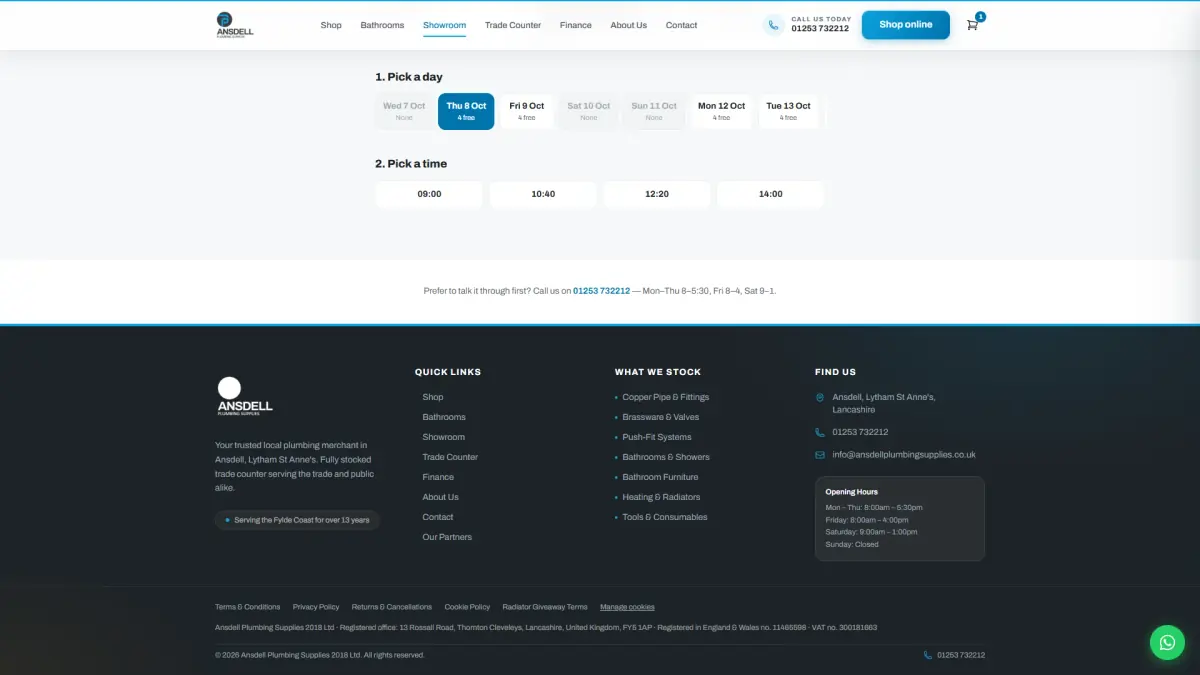The width and height of the screenshot is (1200, 675).
Task: Click the Ansdell logo in the footer
Action: click(x=245, y=396)
